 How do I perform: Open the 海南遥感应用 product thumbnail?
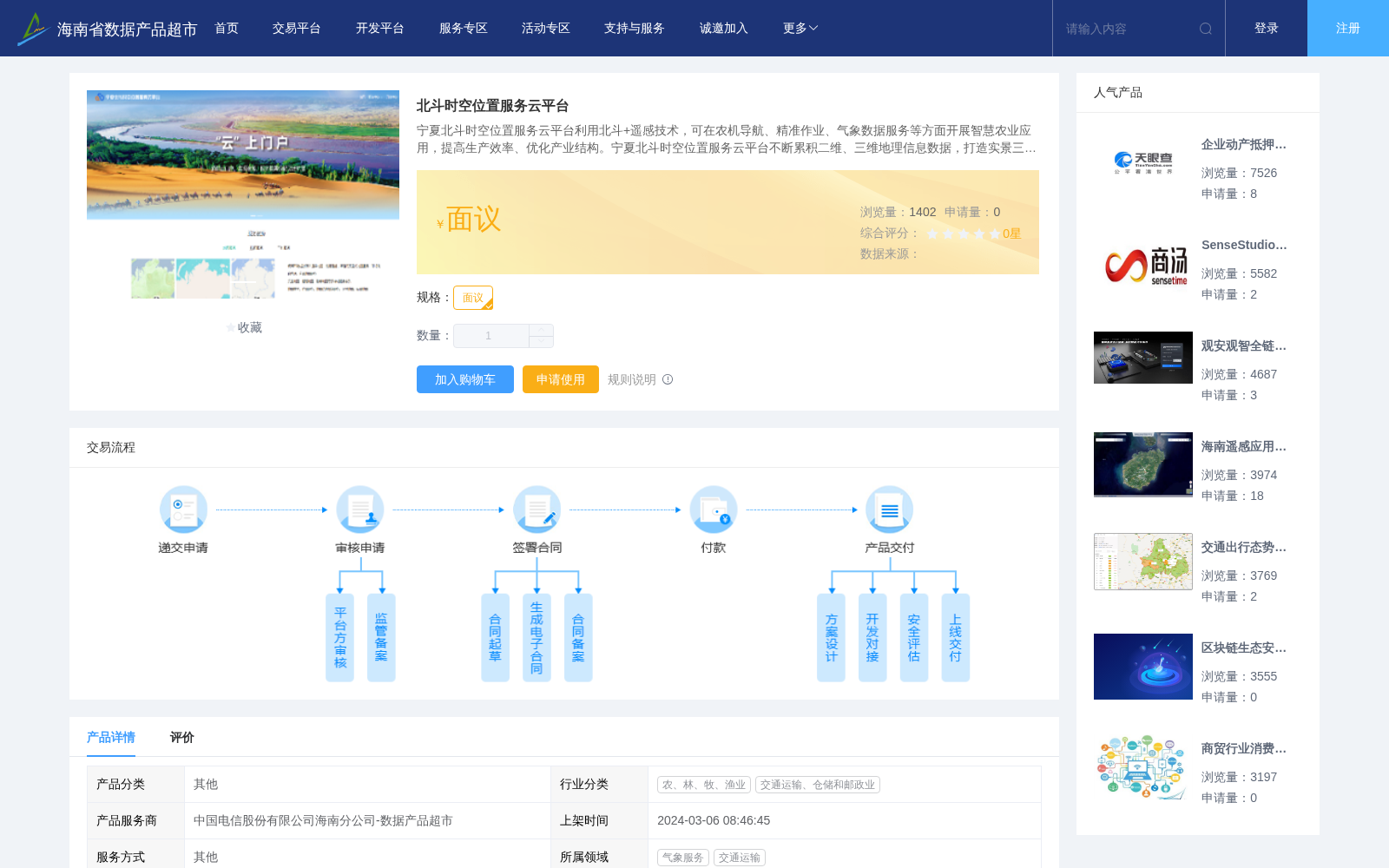(1143, 464)
